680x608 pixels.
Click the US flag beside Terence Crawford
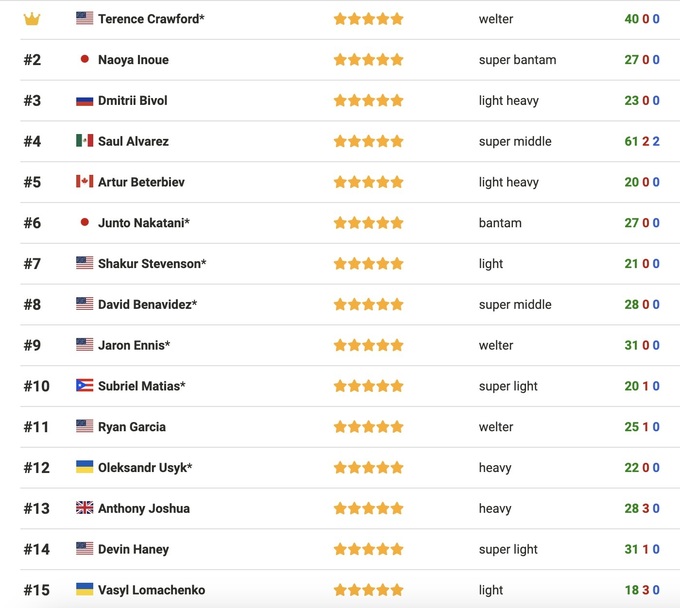coord(85,19)
